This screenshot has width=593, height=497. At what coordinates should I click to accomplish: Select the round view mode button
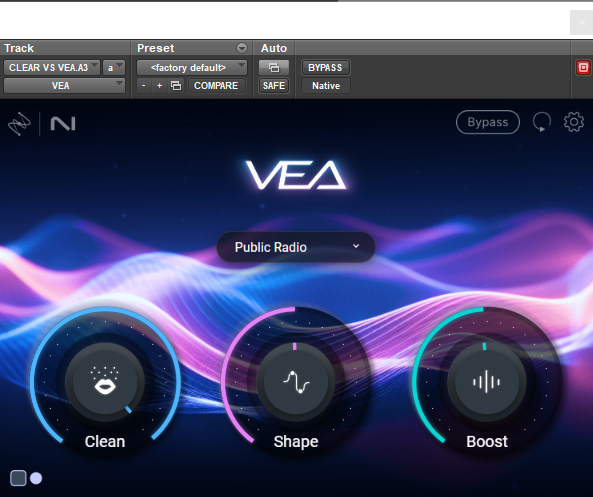click(36, 478)
